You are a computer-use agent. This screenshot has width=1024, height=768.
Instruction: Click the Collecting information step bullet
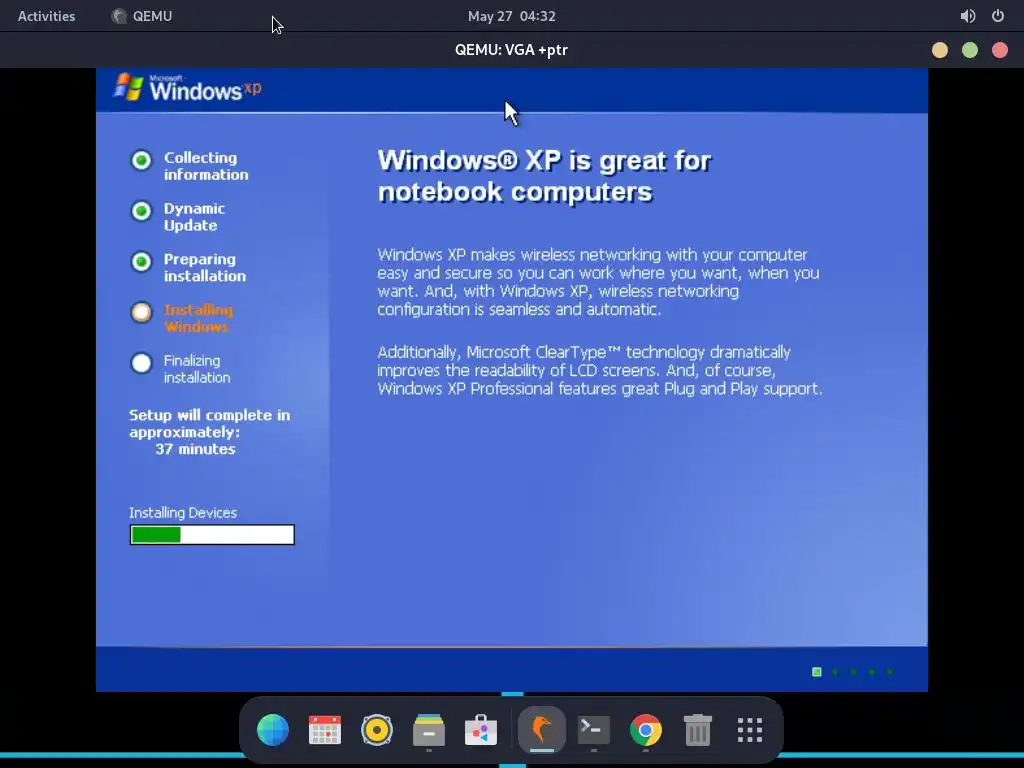(x=141, y=160)
